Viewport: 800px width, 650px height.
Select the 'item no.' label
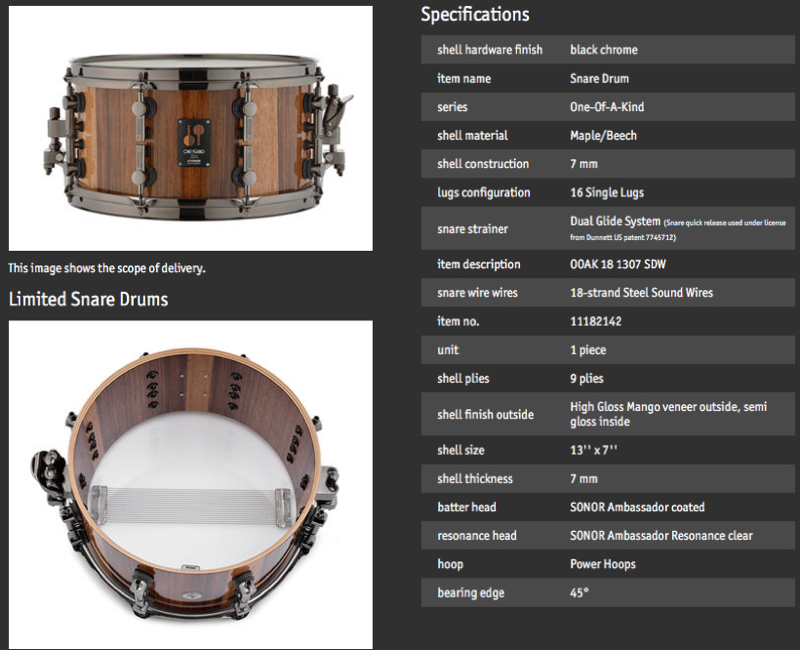(458, 321)
